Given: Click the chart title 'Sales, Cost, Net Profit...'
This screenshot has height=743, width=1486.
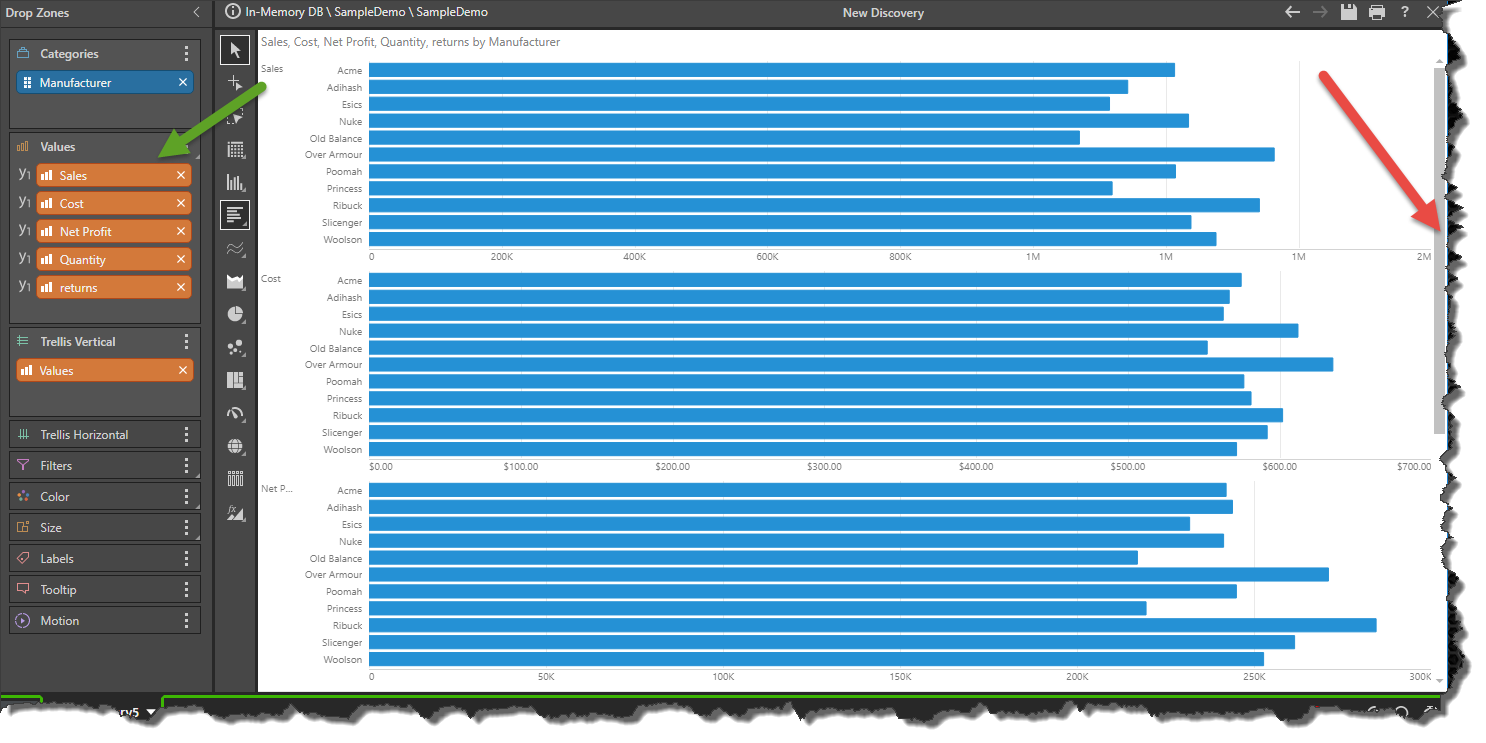Looking at the screenshot, I should pyautogui.click(x=410, y=42).
